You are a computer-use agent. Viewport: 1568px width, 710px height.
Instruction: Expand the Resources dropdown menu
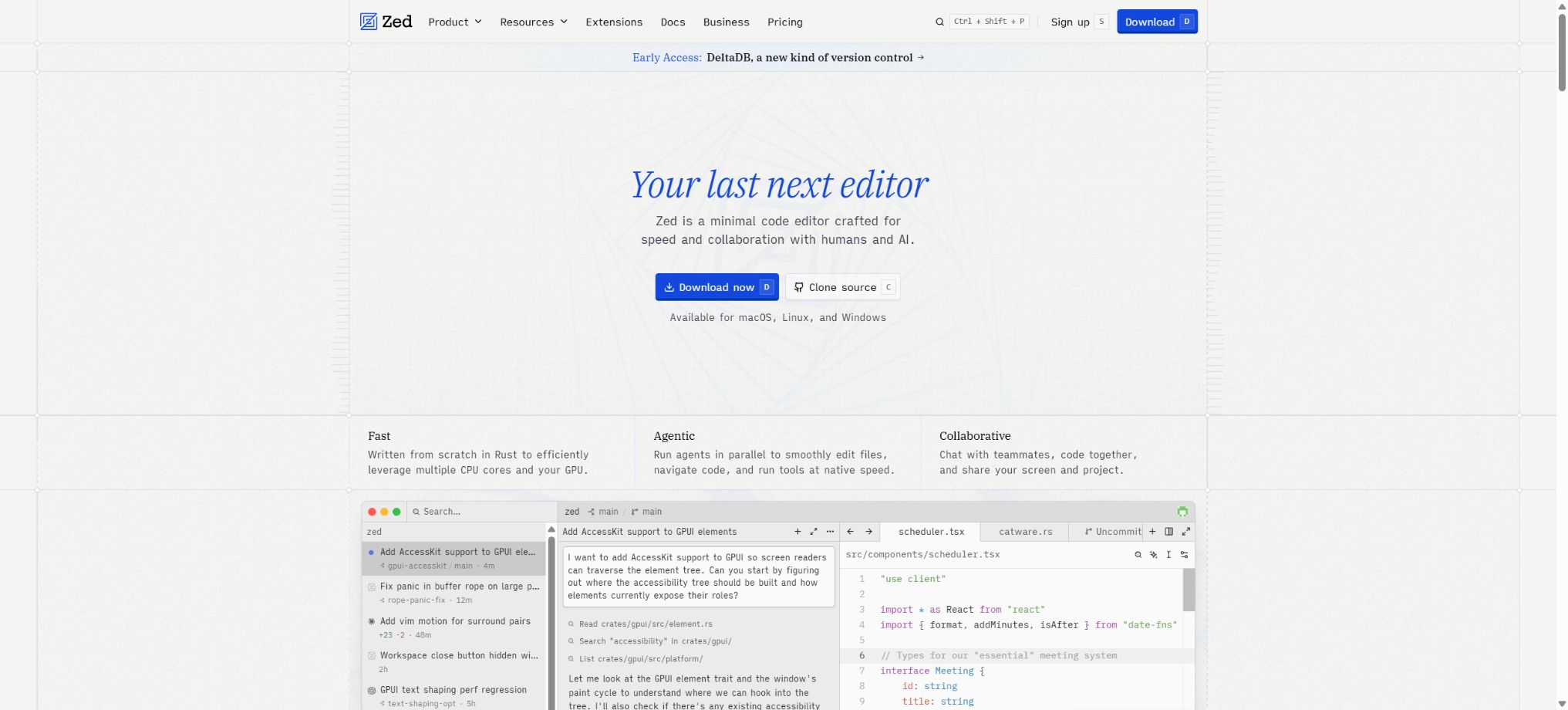click(x=534, y=22)
